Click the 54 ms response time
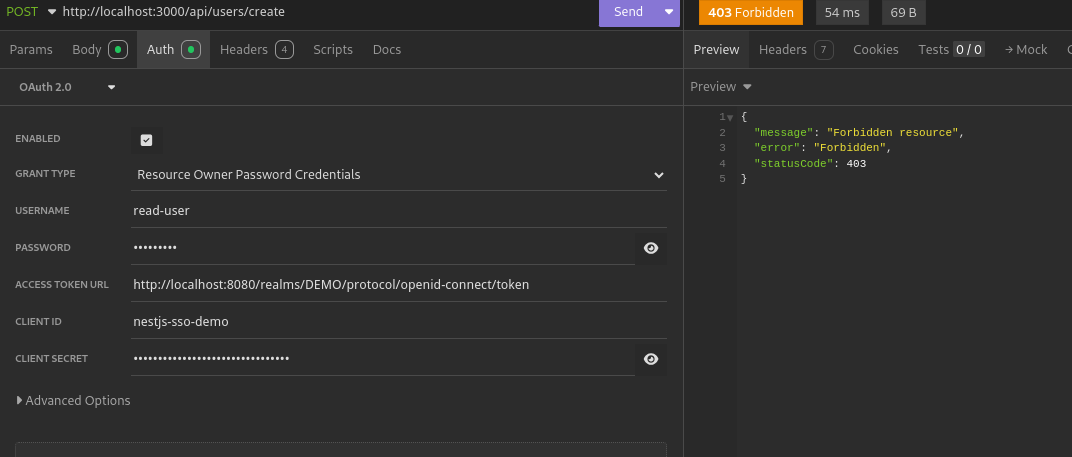This screenshot has height=457, width=1072. tap(842, 12)
